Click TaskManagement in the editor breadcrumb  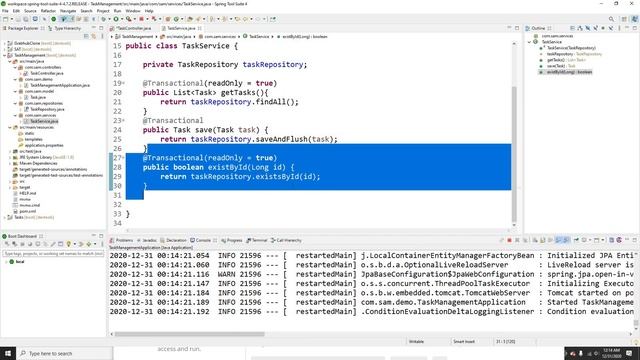click(x=137, y=37)
